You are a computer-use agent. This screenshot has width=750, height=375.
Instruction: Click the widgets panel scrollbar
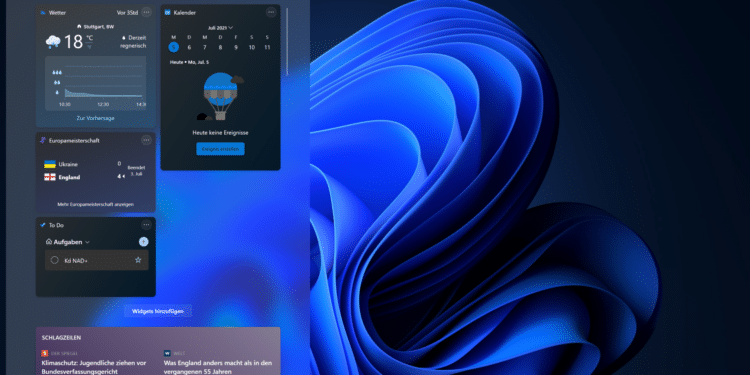coord(287,41)
